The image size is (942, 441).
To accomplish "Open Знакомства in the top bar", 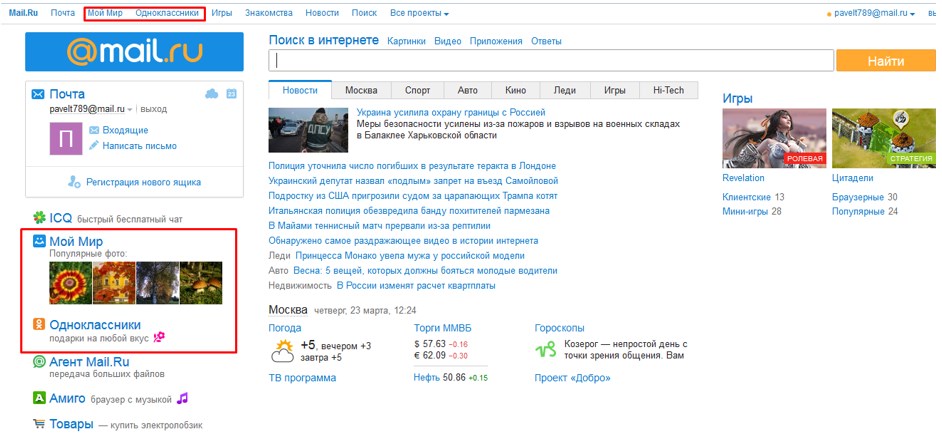I will 269,13.
